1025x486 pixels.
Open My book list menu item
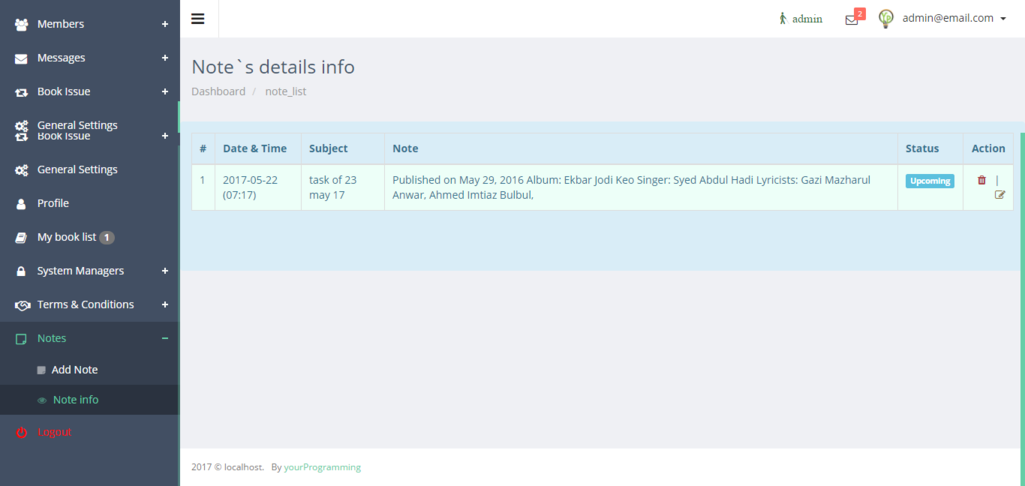tap(66, 237)
